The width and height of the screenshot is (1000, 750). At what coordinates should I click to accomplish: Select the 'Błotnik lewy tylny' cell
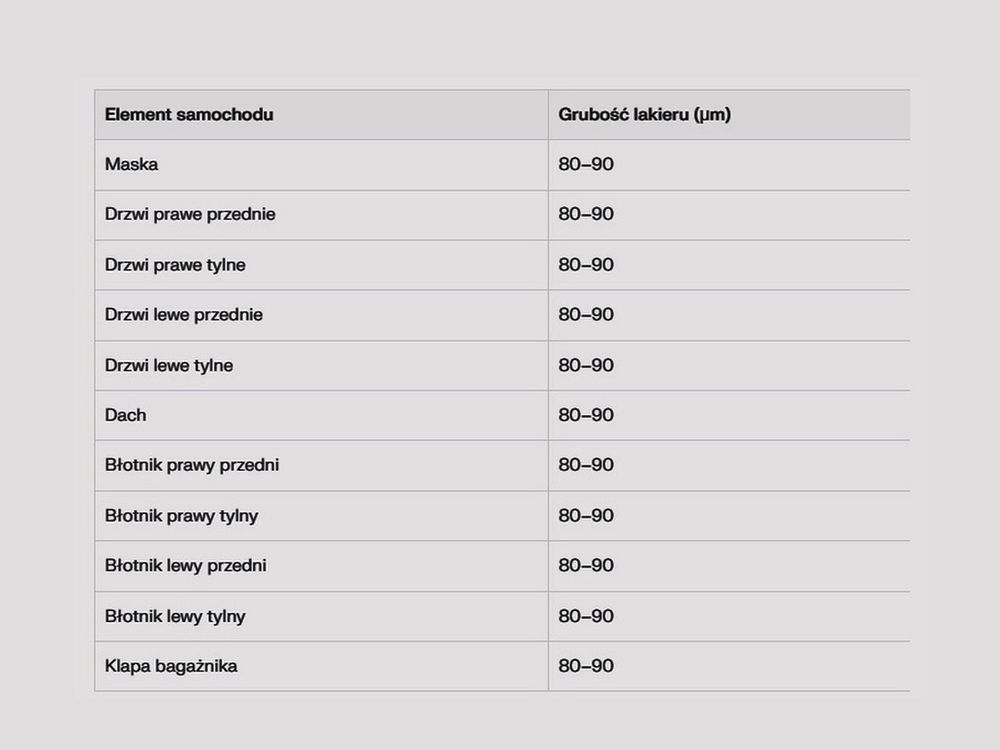pos(321,616)
